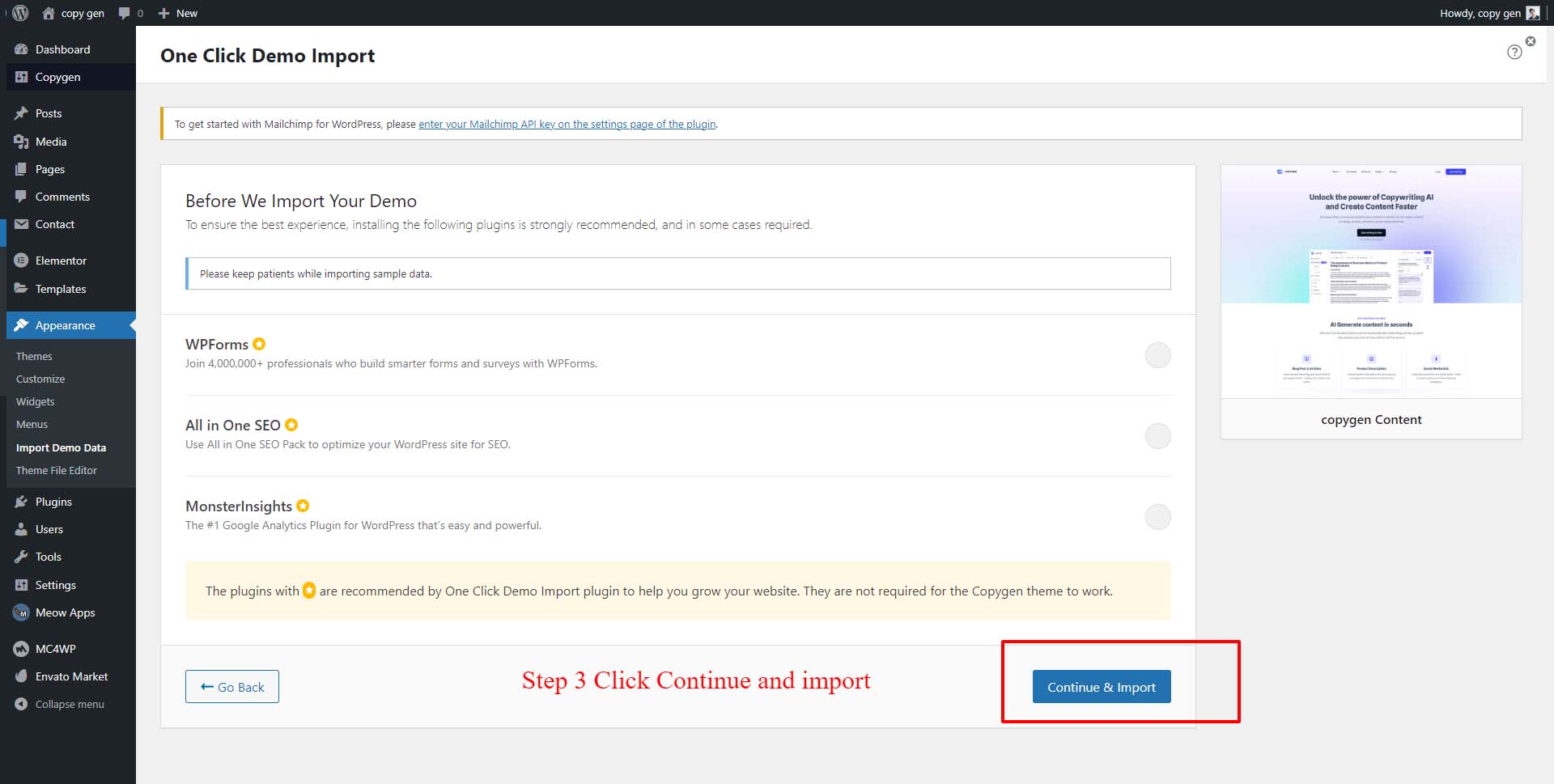This screenshot has width=1554, height=784.
Task: Click the Tools wrench icon
Action: coord(21,557)
